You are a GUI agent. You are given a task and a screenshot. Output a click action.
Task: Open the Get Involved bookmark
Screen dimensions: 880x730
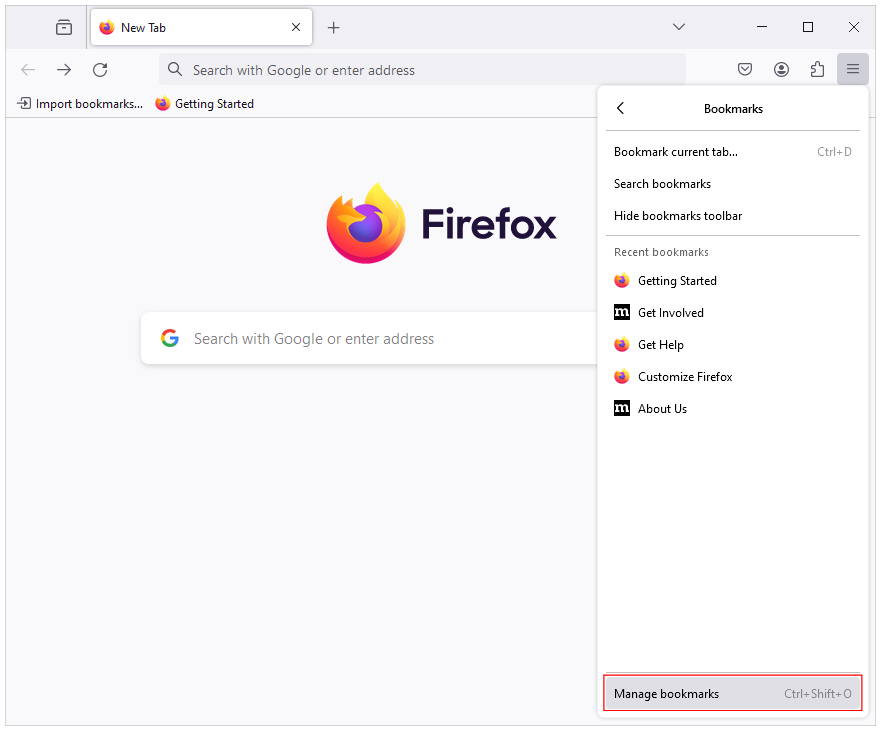coord(671,312)
